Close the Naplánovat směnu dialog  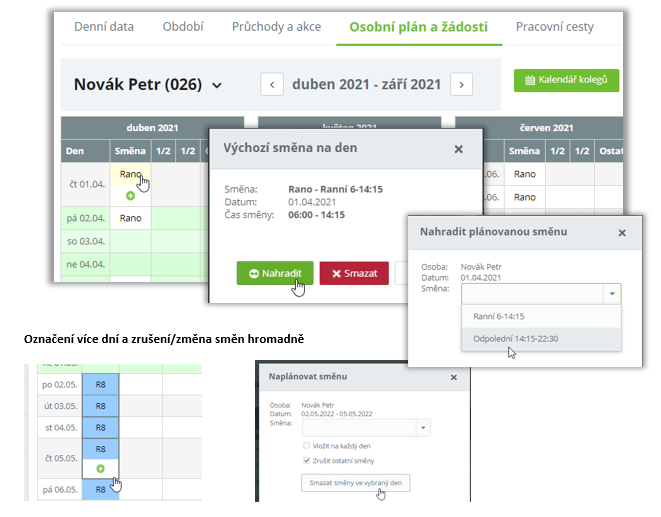pos(454,377)
